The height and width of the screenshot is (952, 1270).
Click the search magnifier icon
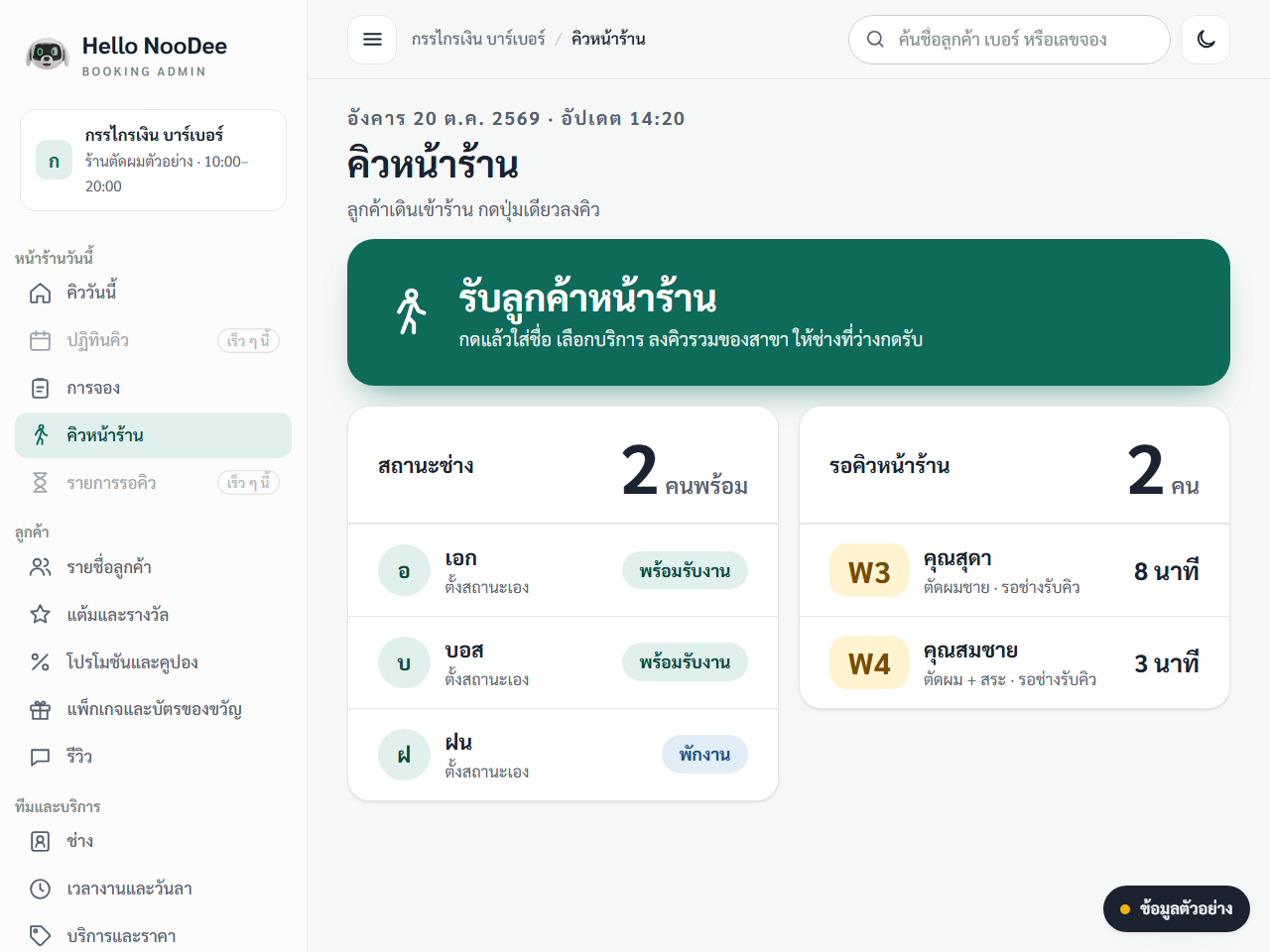875,40
